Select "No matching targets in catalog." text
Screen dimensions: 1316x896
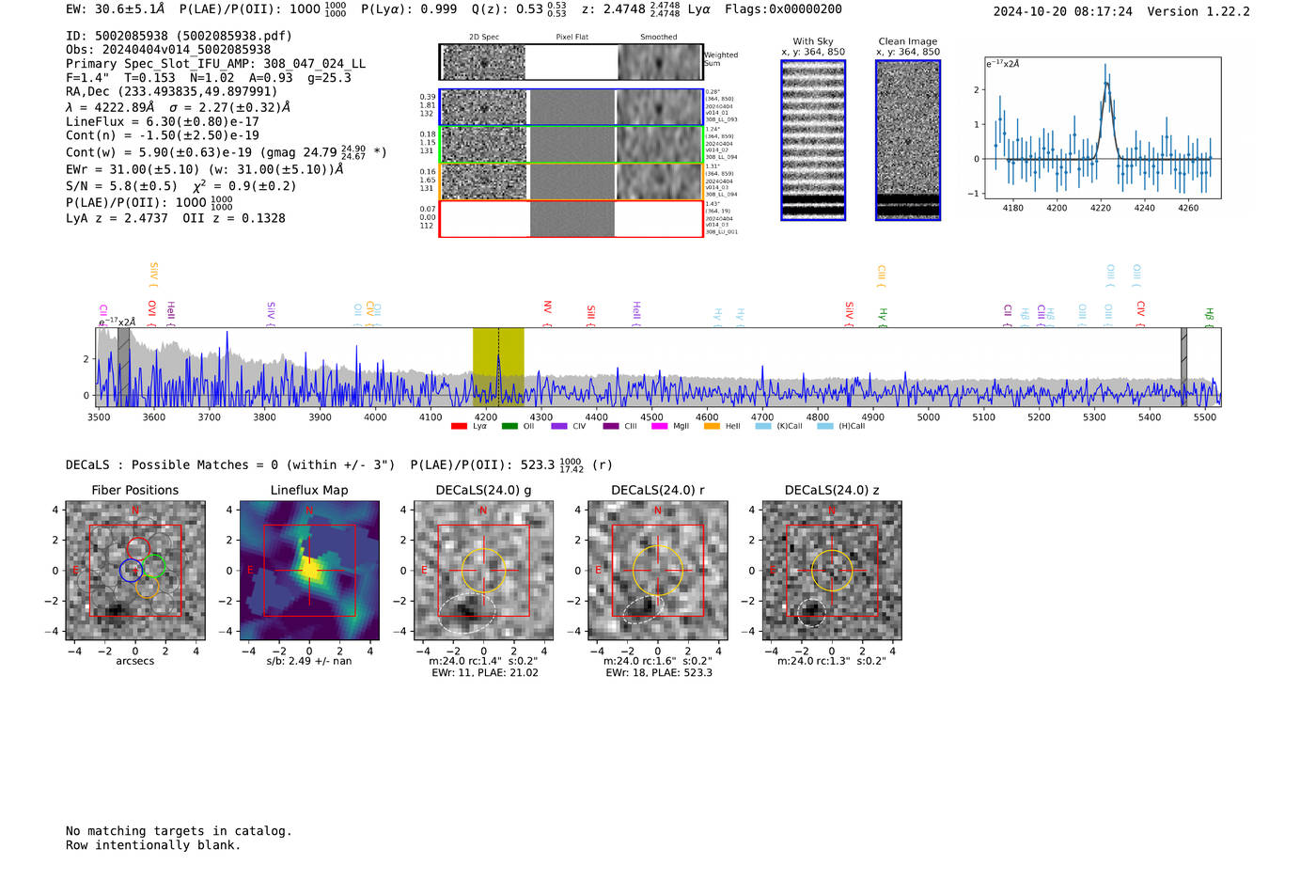click(179, 831)
